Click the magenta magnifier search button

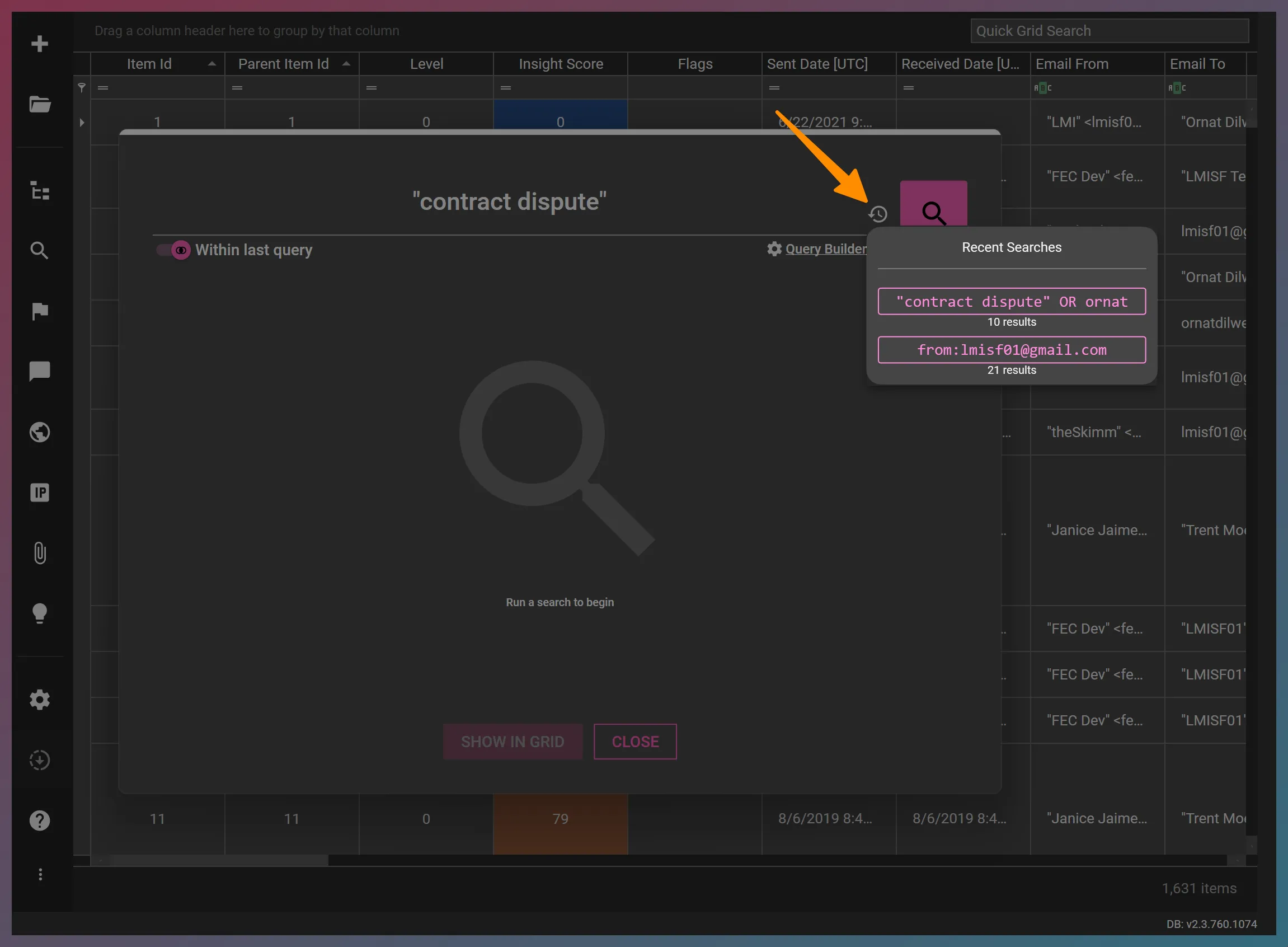pyautogui.click(x=933, y=205)
